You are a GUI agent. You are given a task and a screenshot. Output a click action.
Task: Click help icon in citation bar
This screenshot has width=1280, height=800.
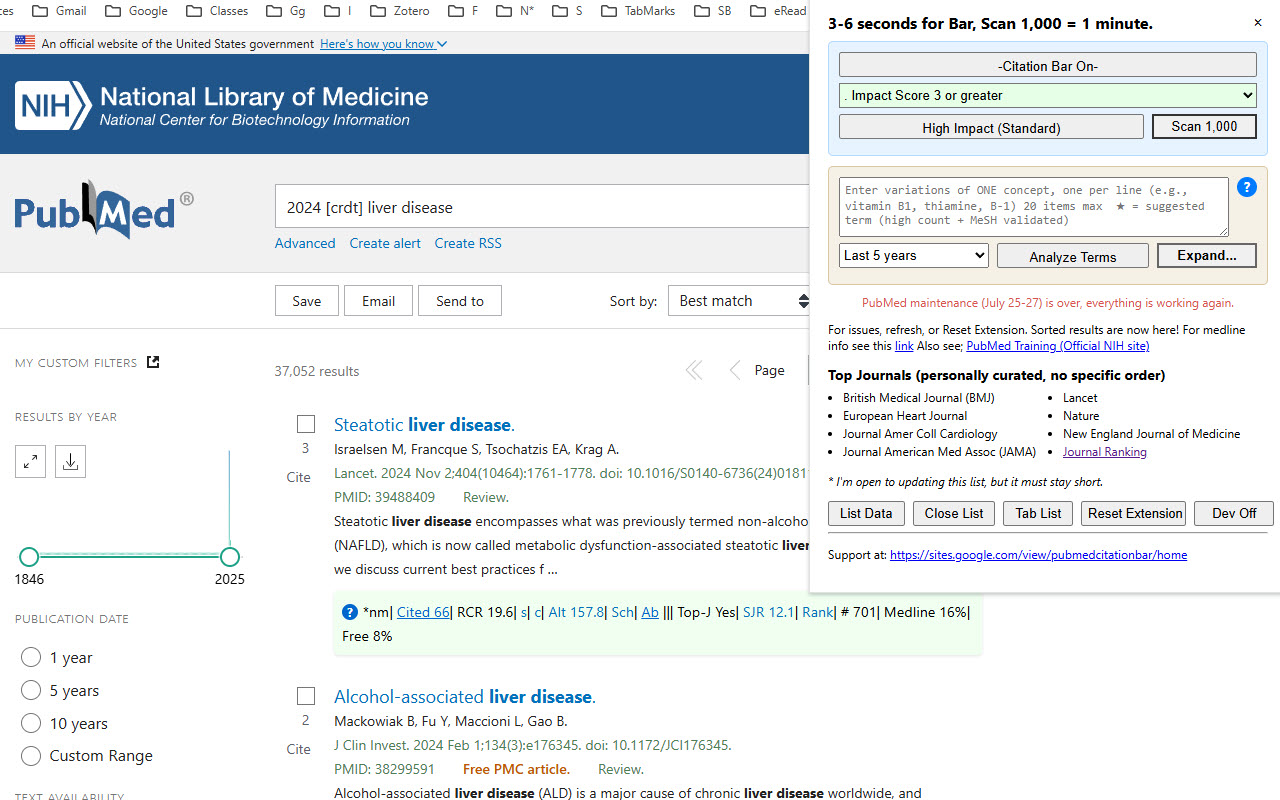click(x=350, y=612)
